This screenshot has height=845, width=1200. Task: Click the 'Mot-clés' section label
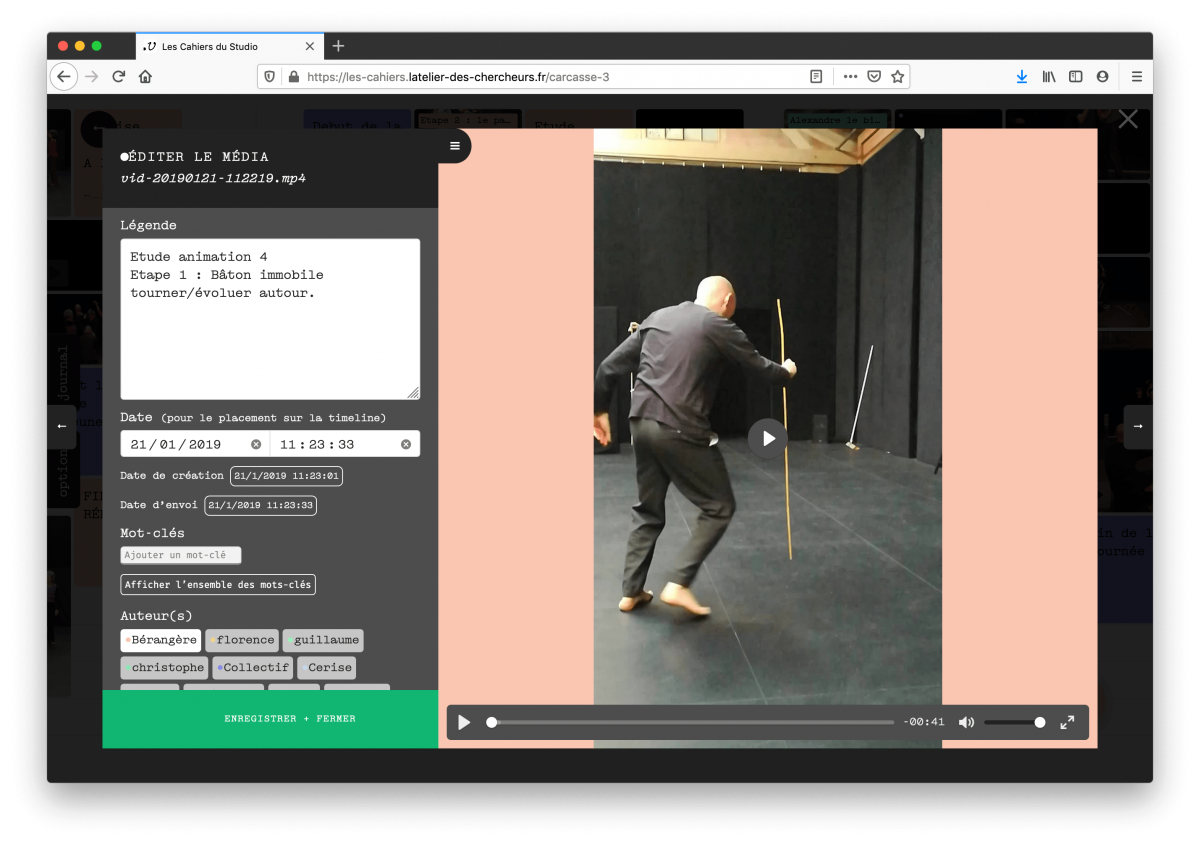pos(152,533)
